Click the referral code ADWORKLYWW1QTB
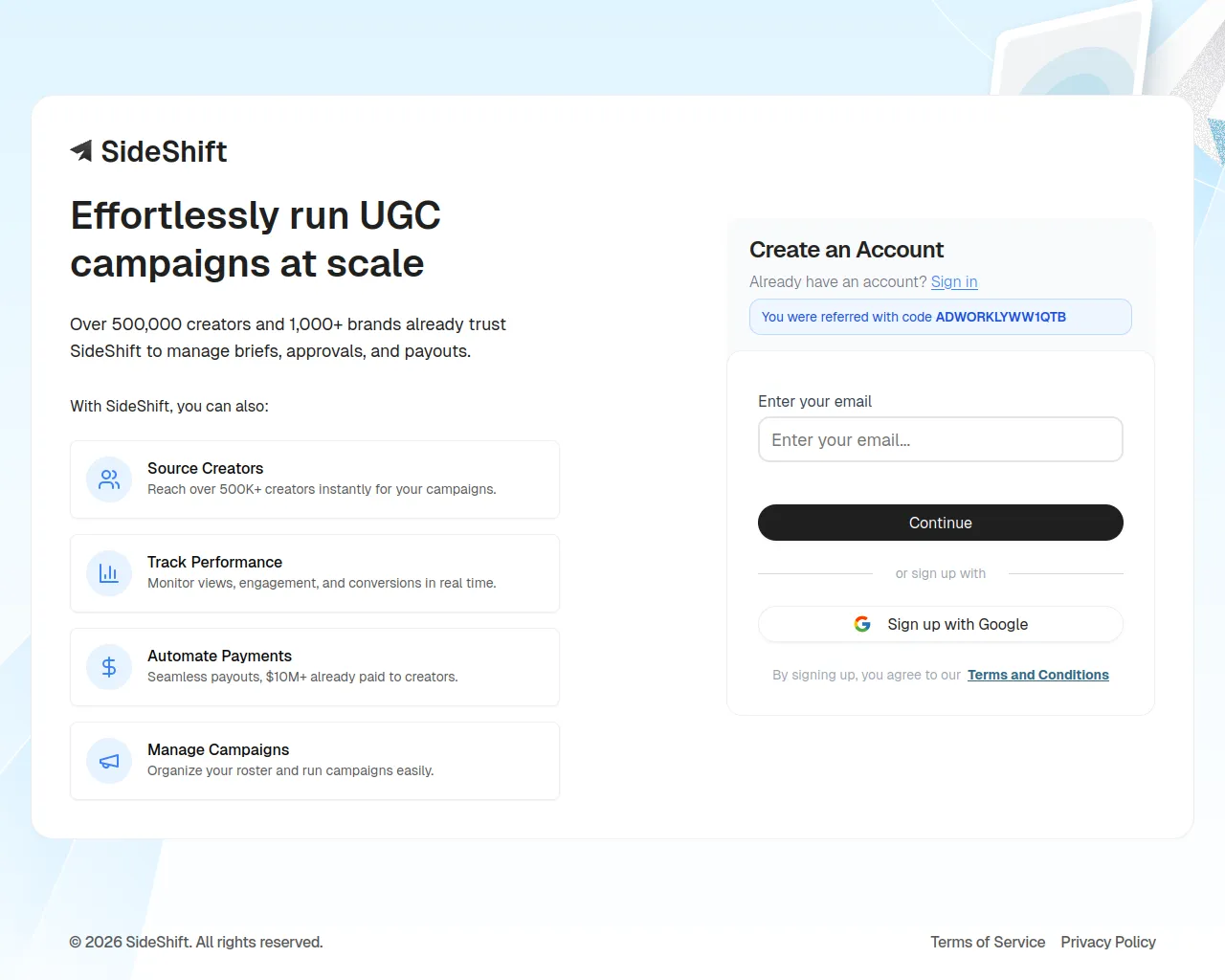The height and width of the screenshot is (980, 1225). 1001,317
